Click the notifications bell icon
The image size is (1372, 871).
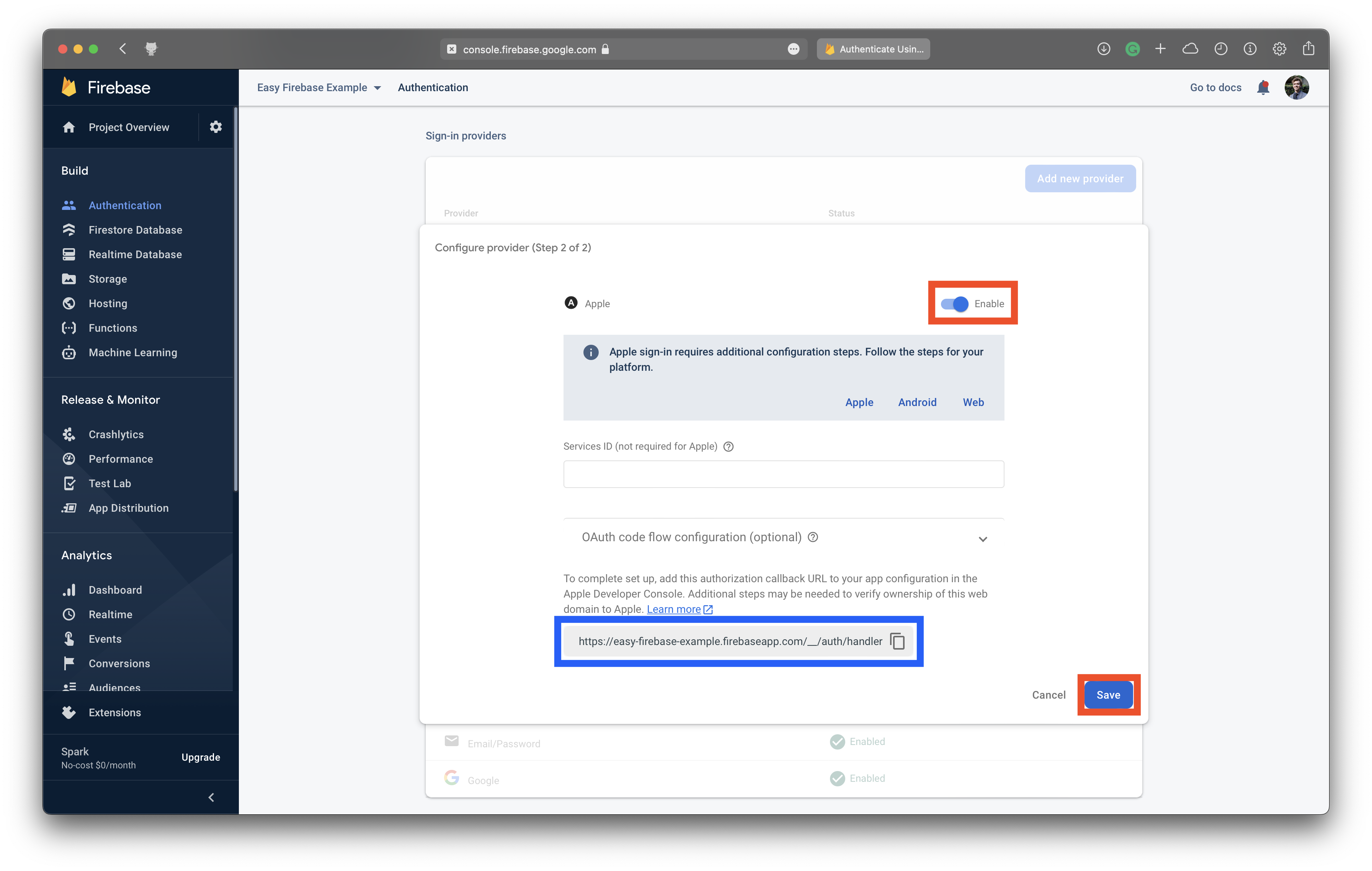(x=1263, y=87)
